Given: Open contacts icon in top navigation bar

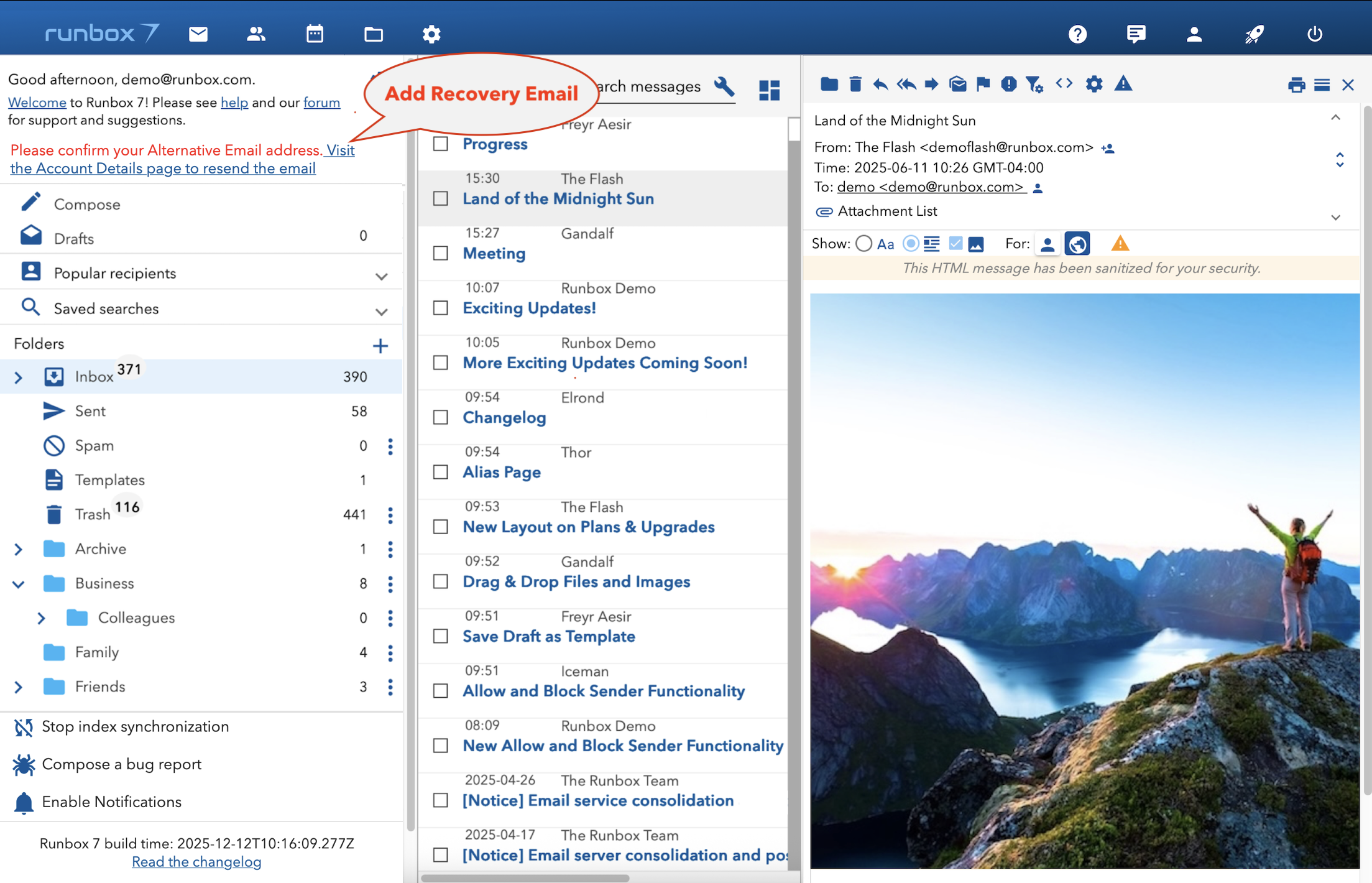Looking at the screenshot, I should coord(256,34).
